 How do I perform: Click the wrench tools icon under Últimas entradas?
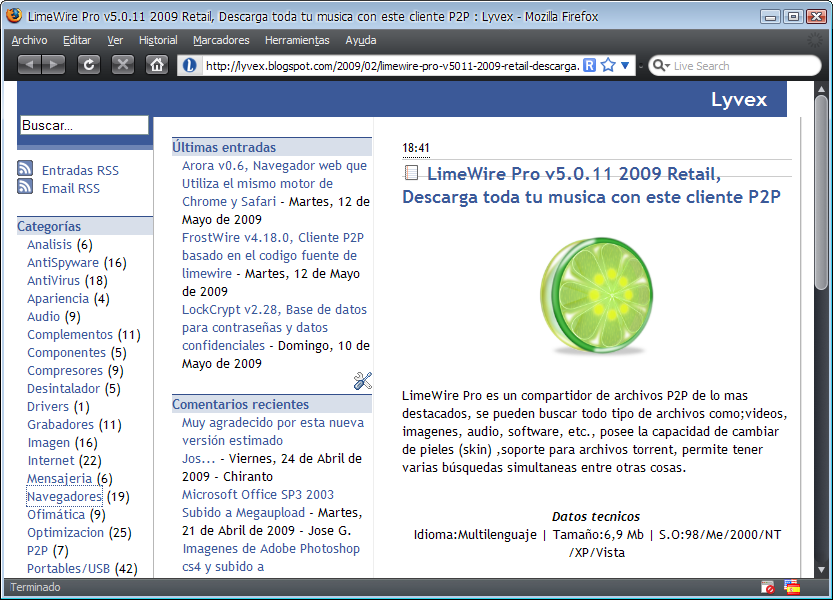[362, 380]
